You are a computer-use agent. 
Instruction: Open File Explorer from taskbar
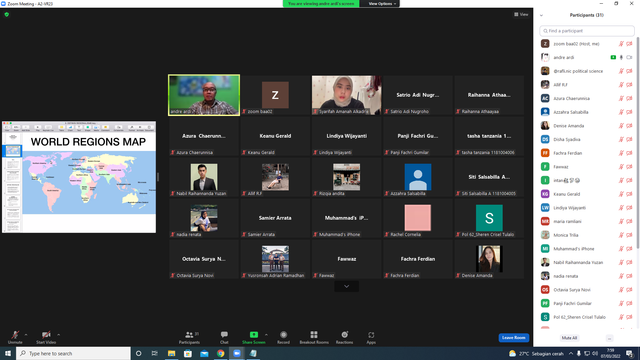pos(171,353)
